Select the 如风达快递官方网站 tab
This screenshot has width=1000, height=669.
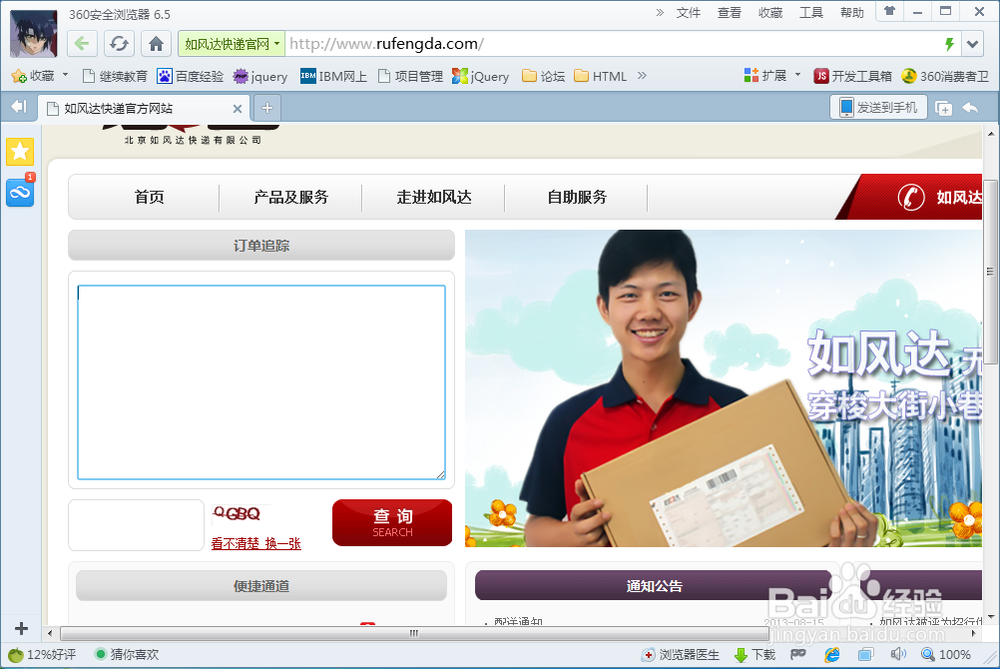click(x=144, y=108)
